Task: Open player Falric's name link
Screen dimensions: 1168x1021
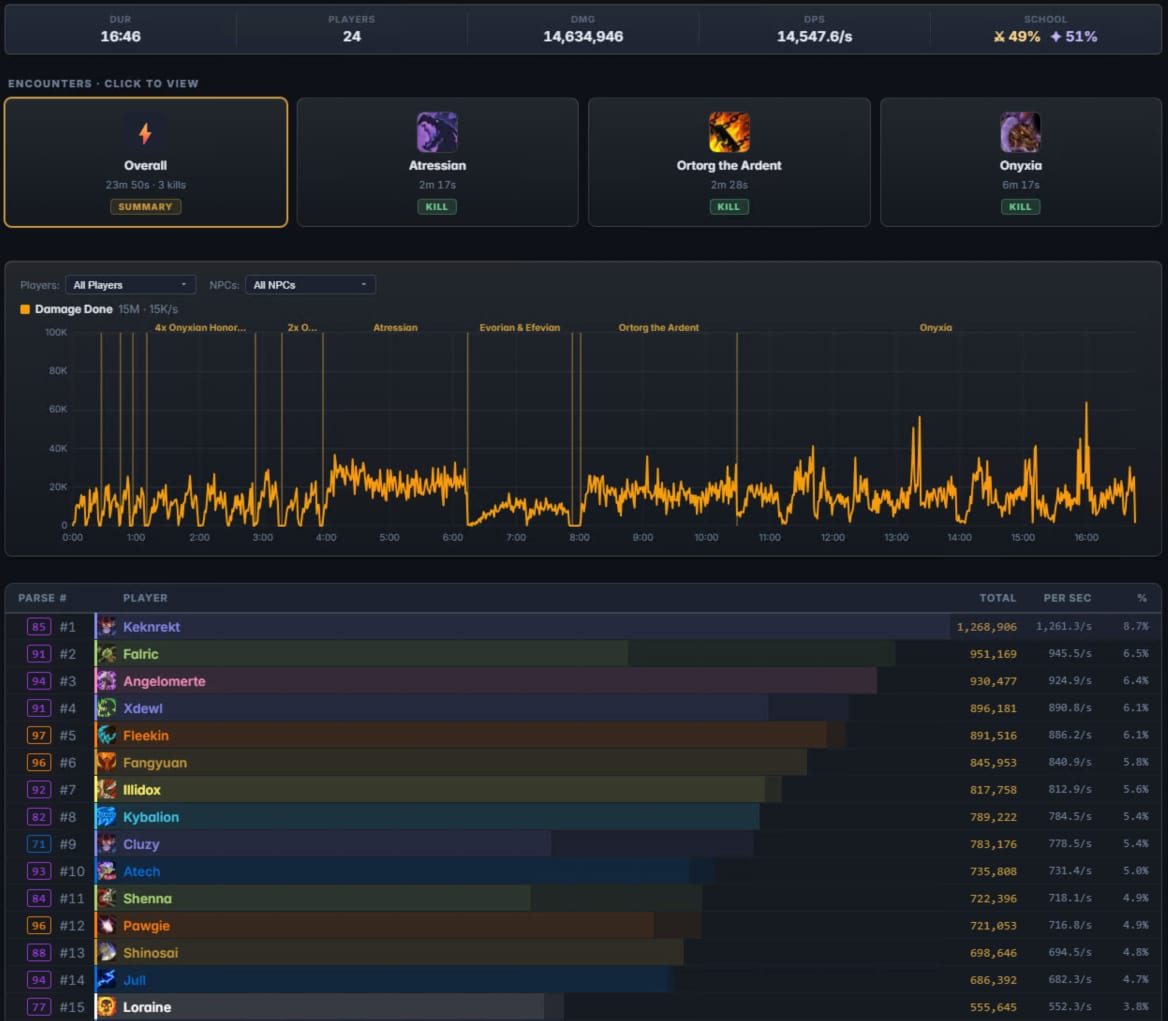Action: (x=141, y=654)
